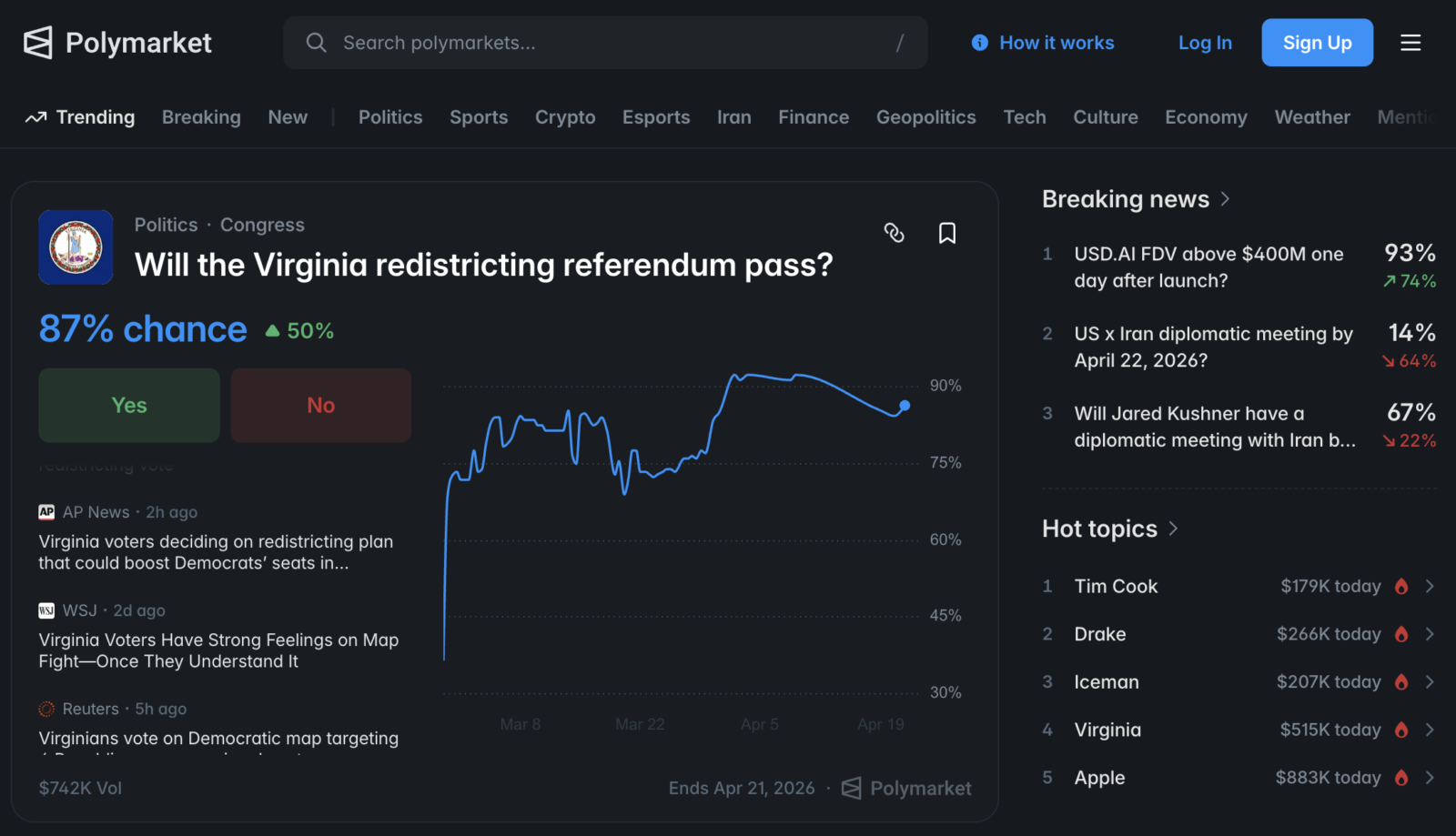Click the Polymarket logo in card footer
Image resolution: width=1456 pixels, height=836 pixels.
coord(906,788)
